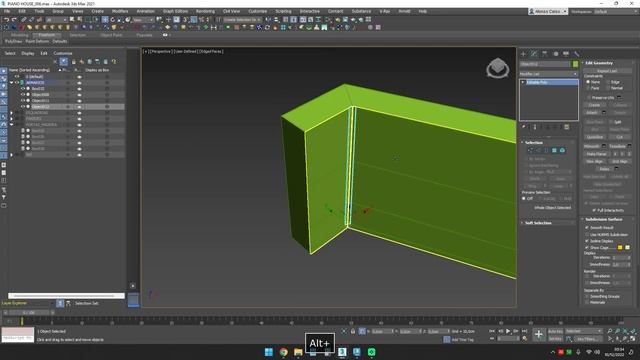Viewport: 640px width, 360px height.
Task: Open the Modify tab in the command panel
Action: [x=534, y=54]
